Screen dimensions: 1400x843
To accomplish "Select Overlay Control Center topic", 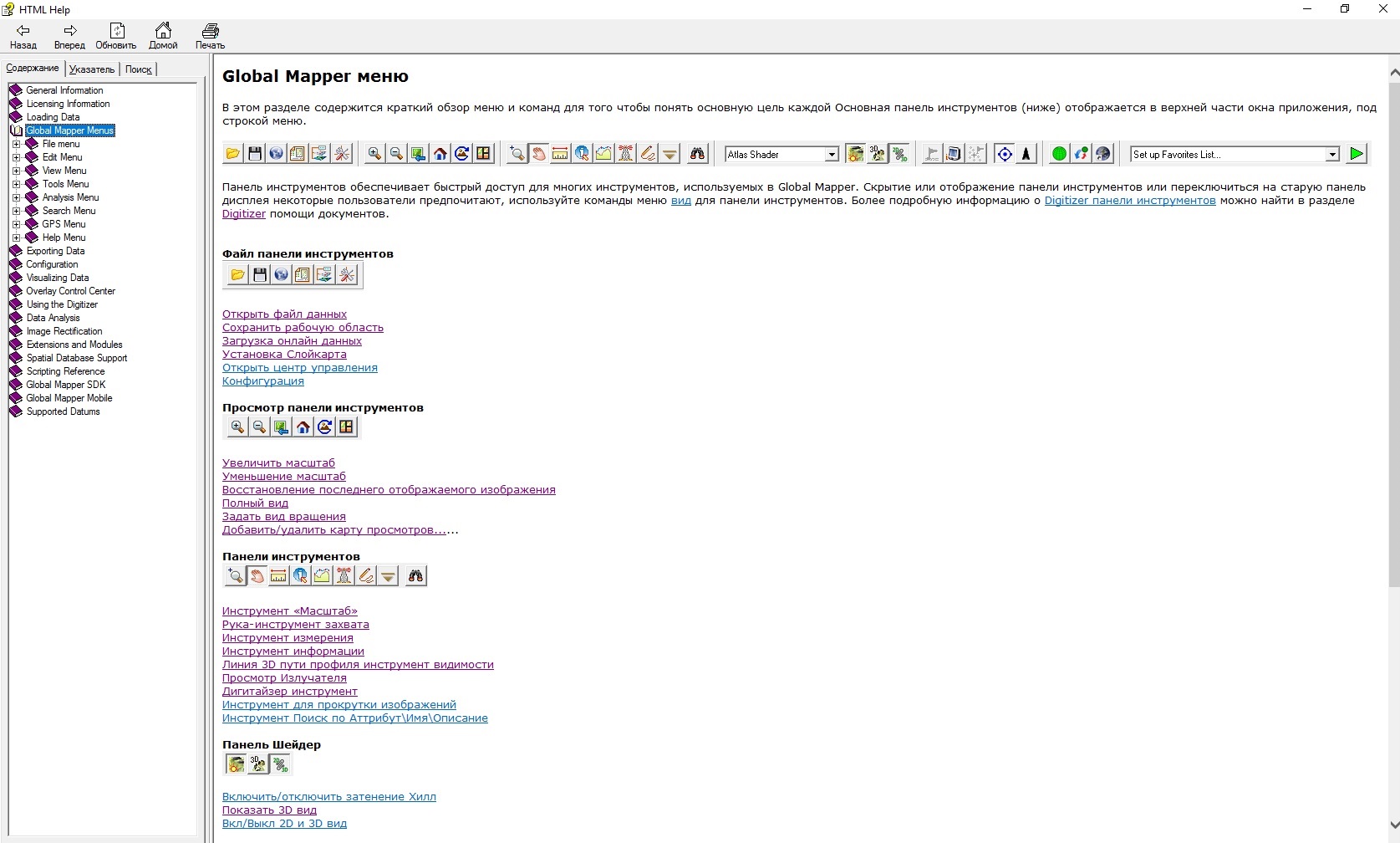I will click(x=70, y=291).
